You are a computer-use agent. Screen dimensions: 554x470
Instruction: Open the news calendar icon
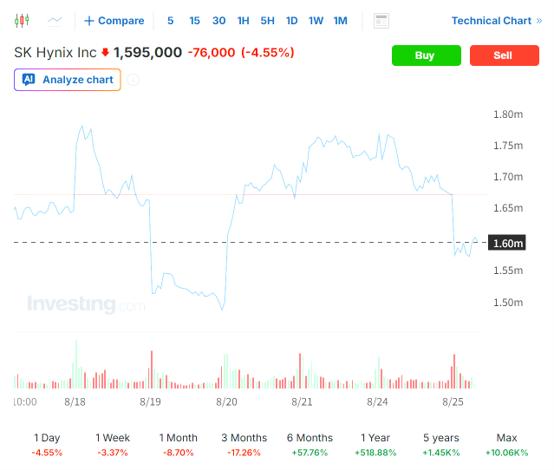click(x=381, y=21)
